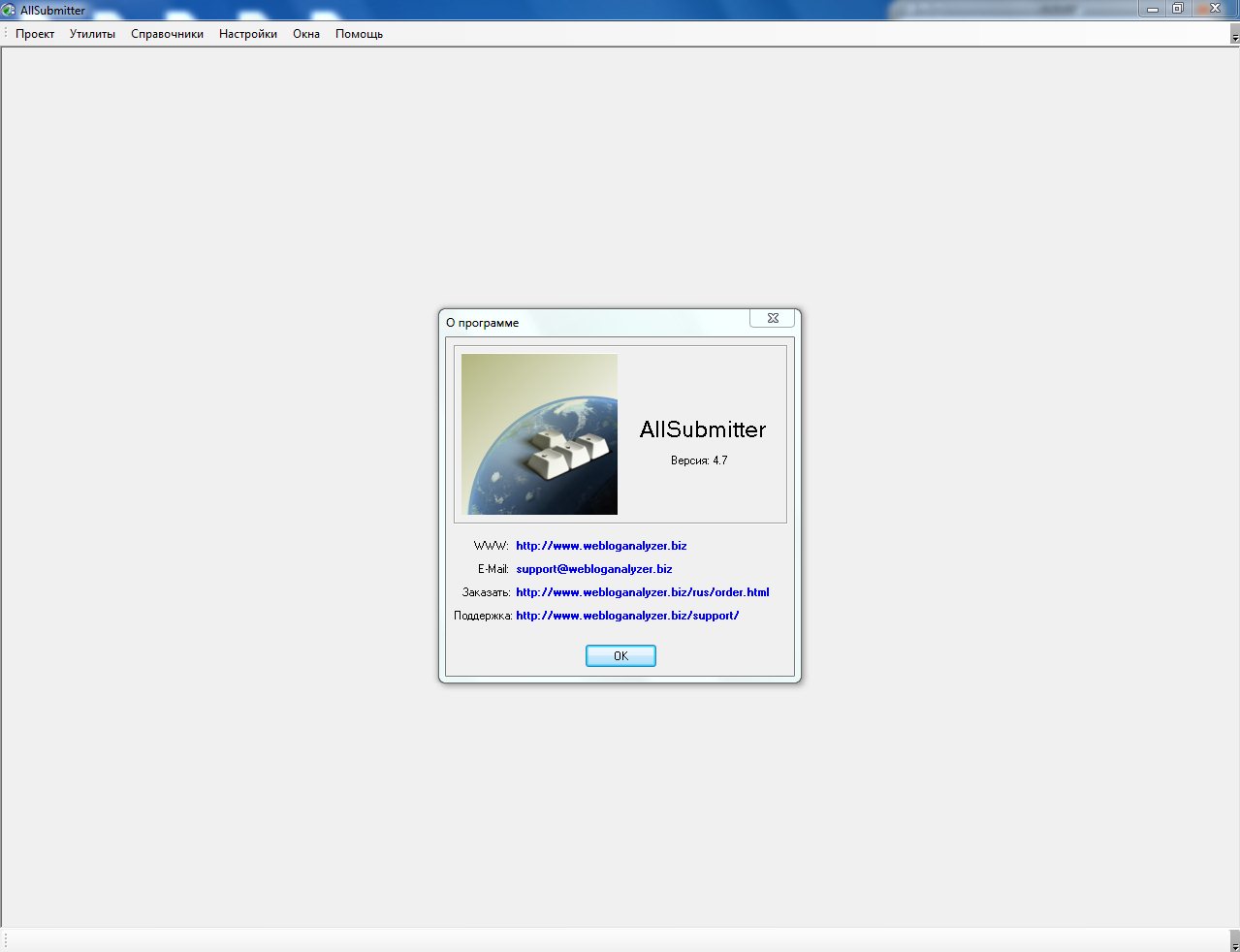The height and width of the screenshot is (952, 1240).
Task: Click OK in the About dialog
Action: [x=620, y=656]
